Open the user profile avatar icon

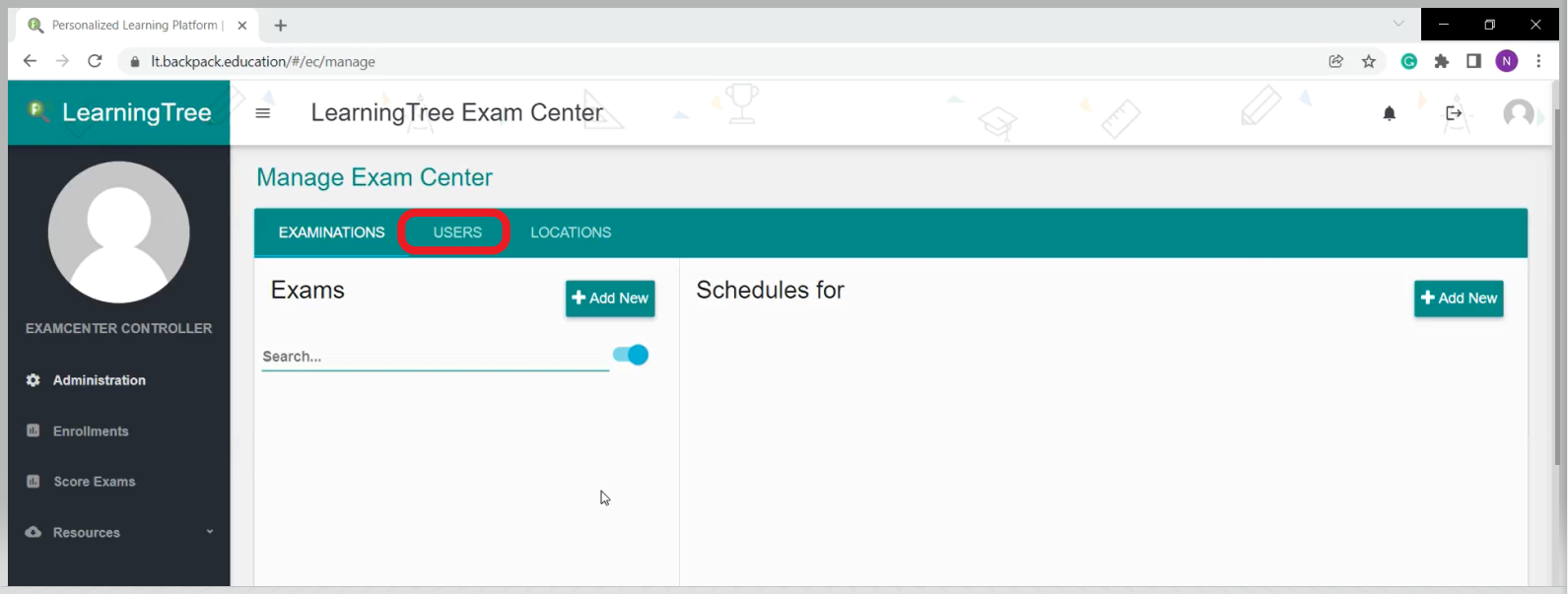click(1518, 113)
